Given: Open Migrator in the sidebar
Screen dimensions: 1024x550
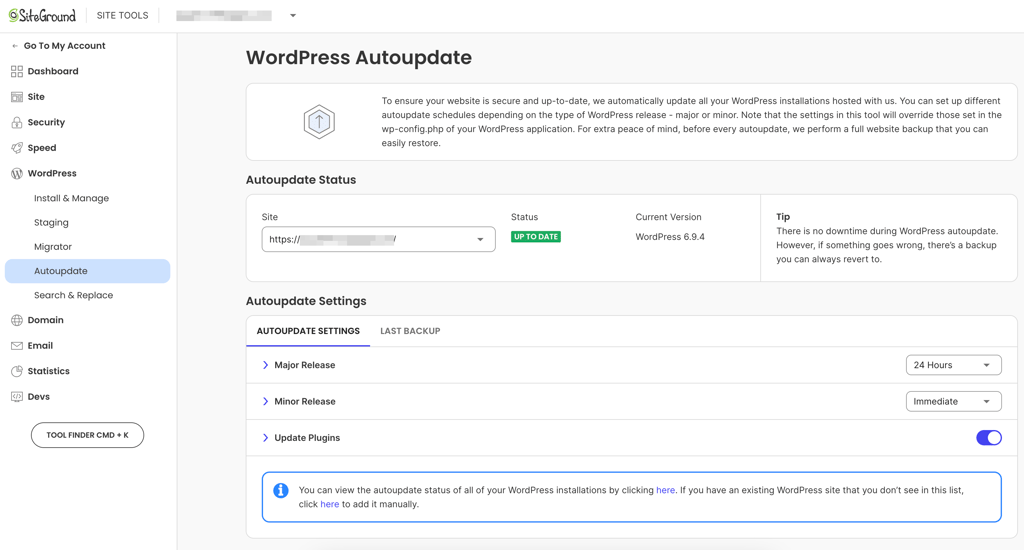Looking at the screenshot, I should click(53, 247).
